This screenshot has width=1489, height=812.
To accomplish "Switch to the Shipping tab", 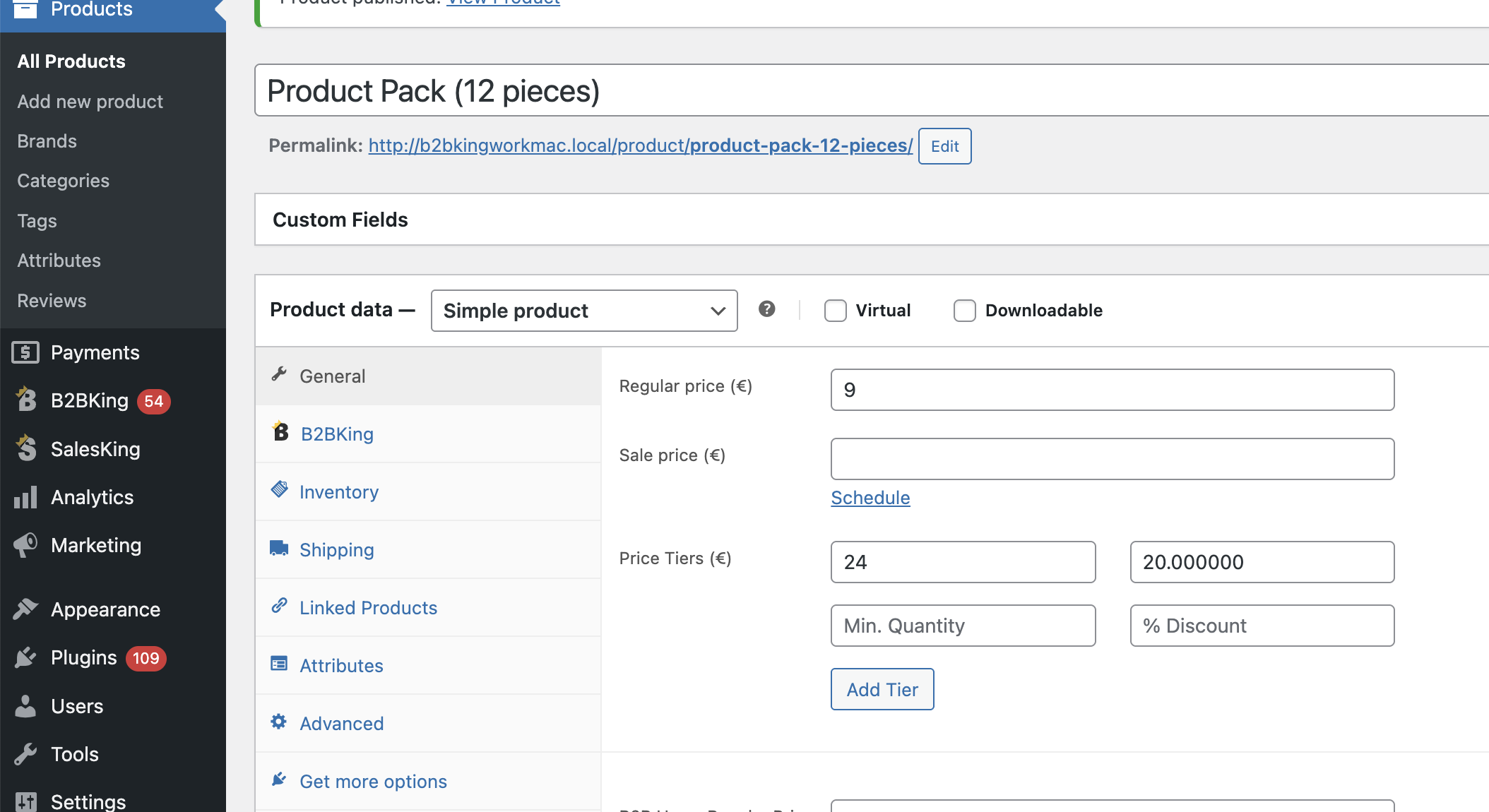I will (x=428, y=550).
